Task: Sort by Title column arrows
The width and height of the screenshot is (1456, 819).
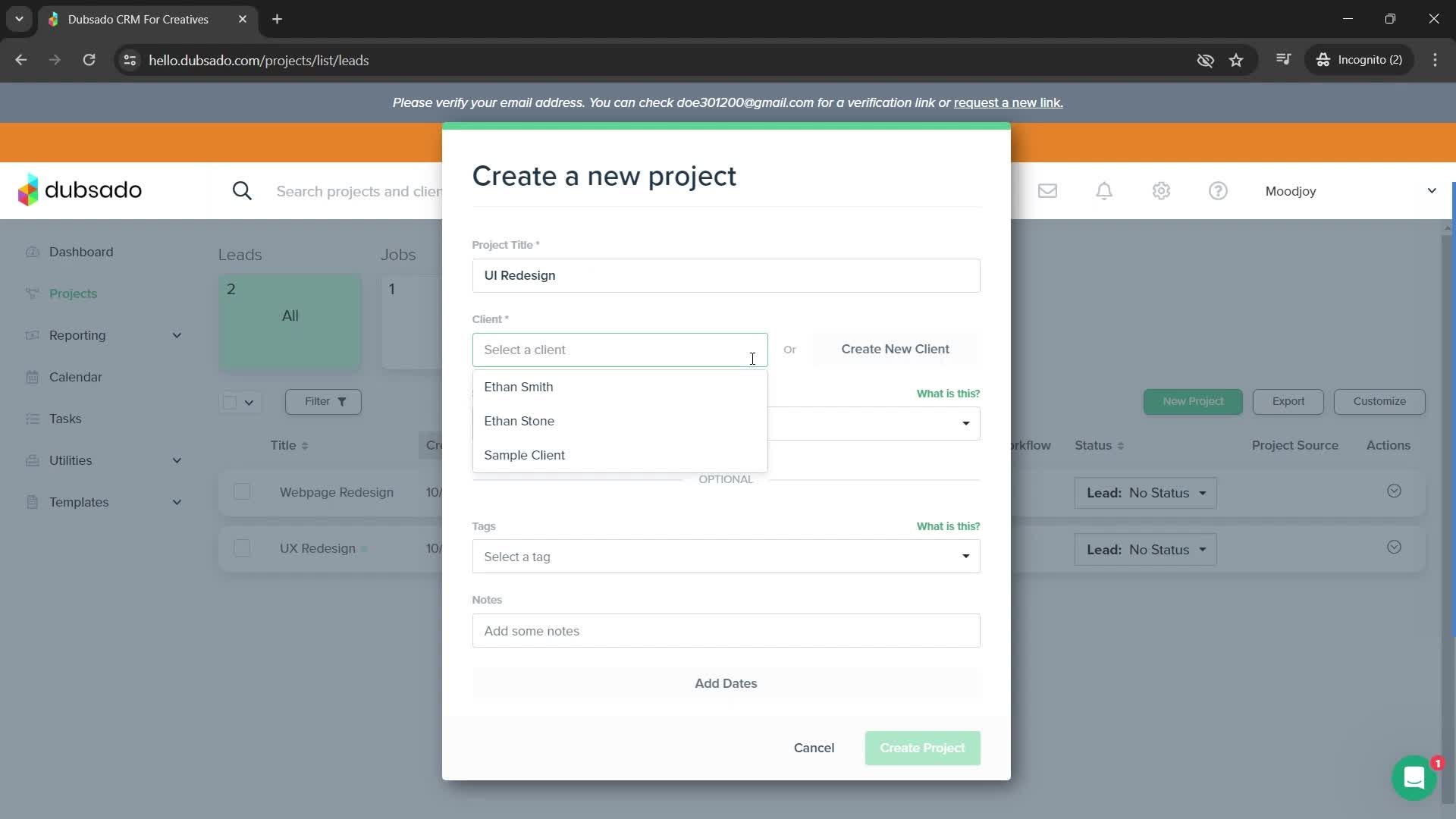Action: click(x=305, y=446)
